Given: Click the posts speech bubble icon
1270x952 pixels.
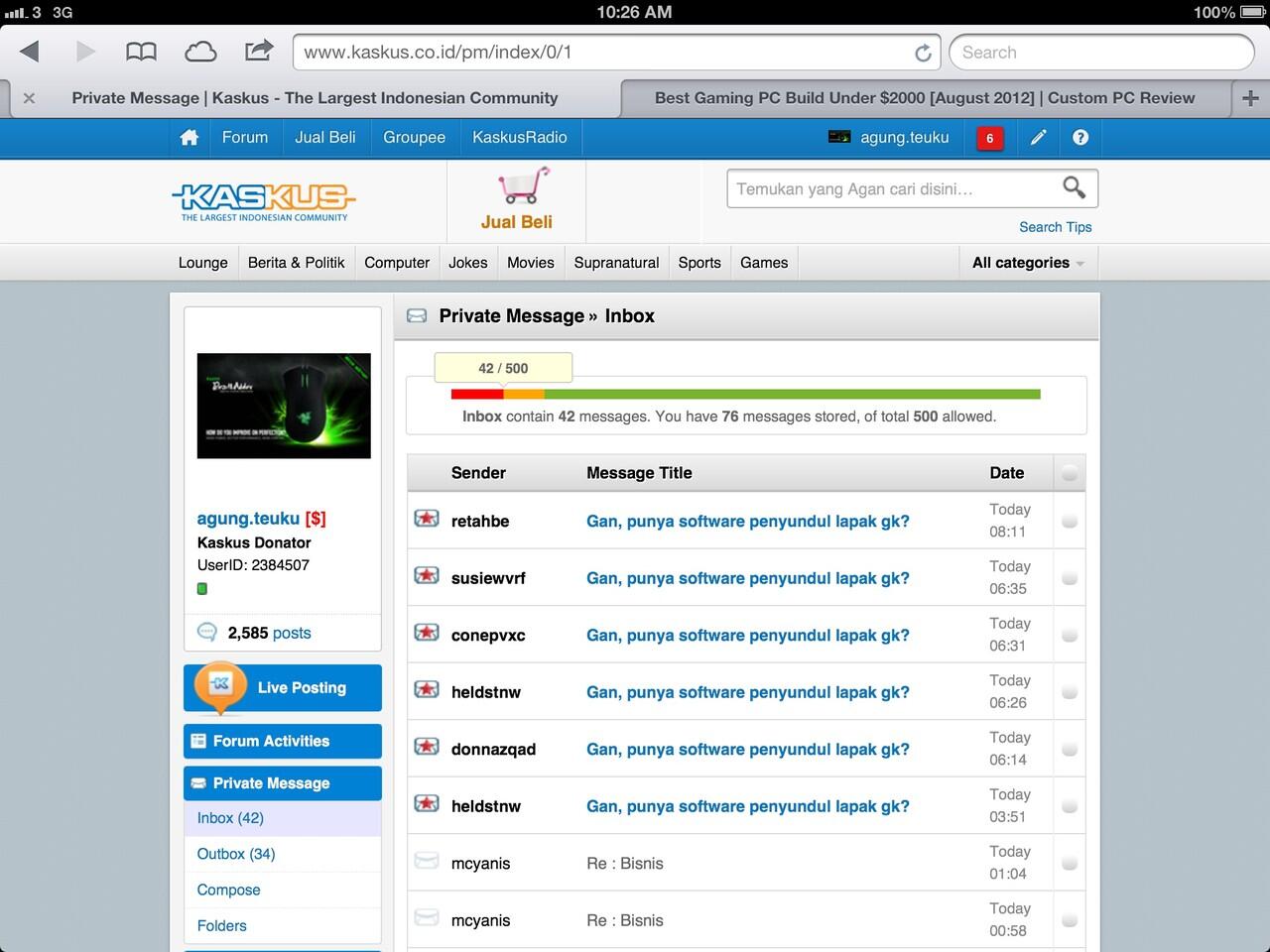Looking at the screenshot, I should click(x=206, y=632).
